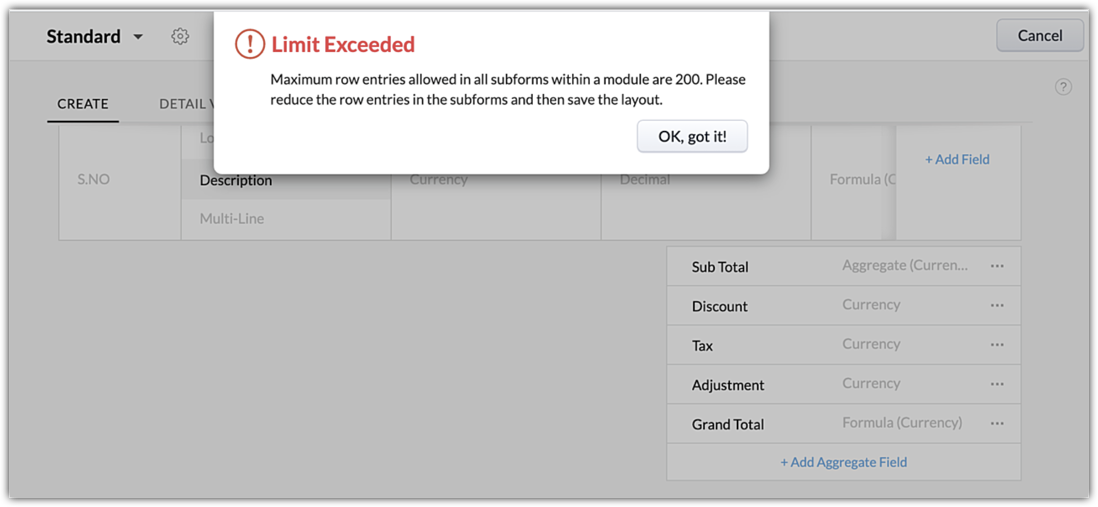Open the layout settings gear icon
The height and width of the screenshot is (507, 1098).
click(x=180, y=36)
